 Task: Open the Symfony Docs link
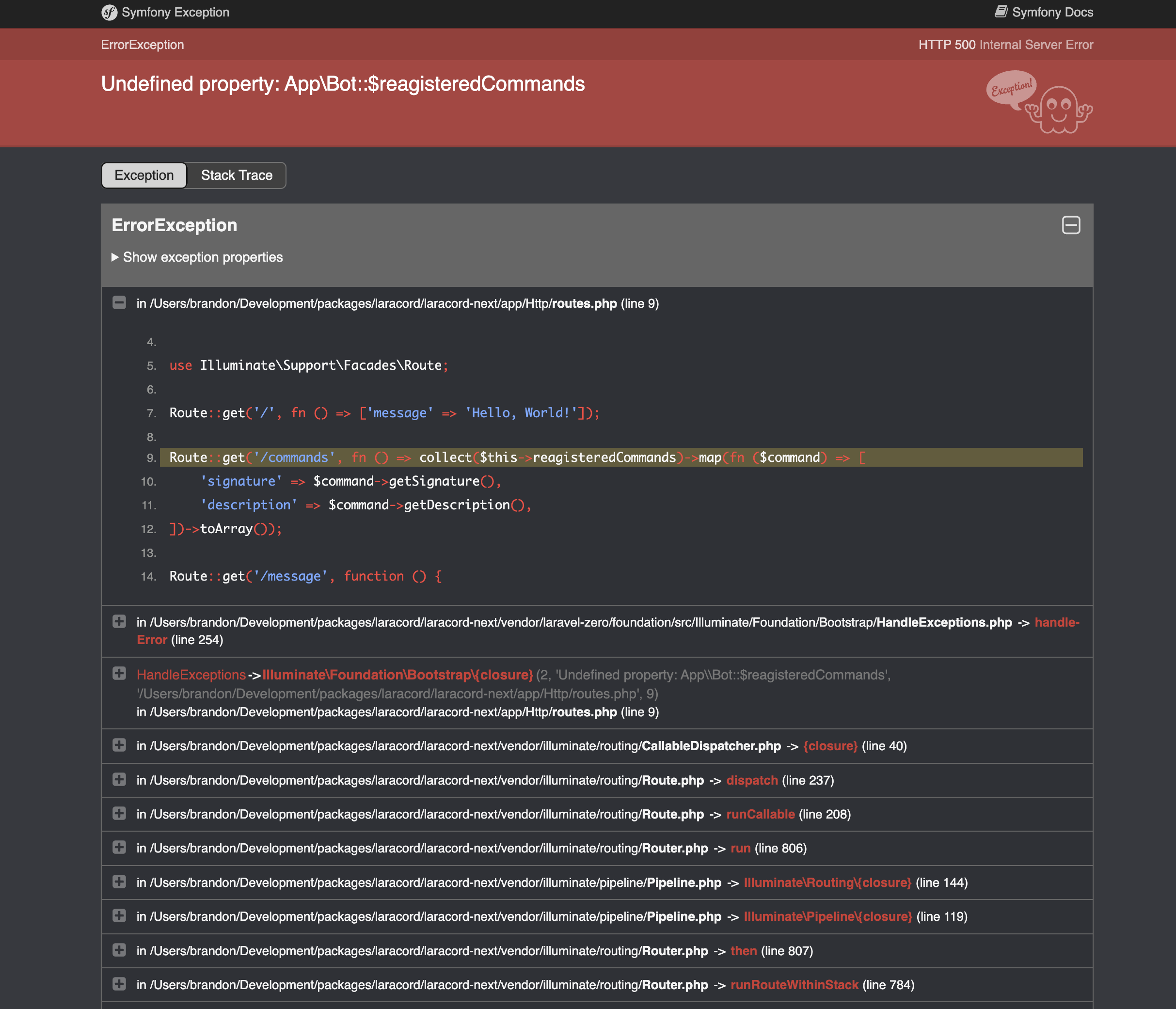tap(1052, 13)
